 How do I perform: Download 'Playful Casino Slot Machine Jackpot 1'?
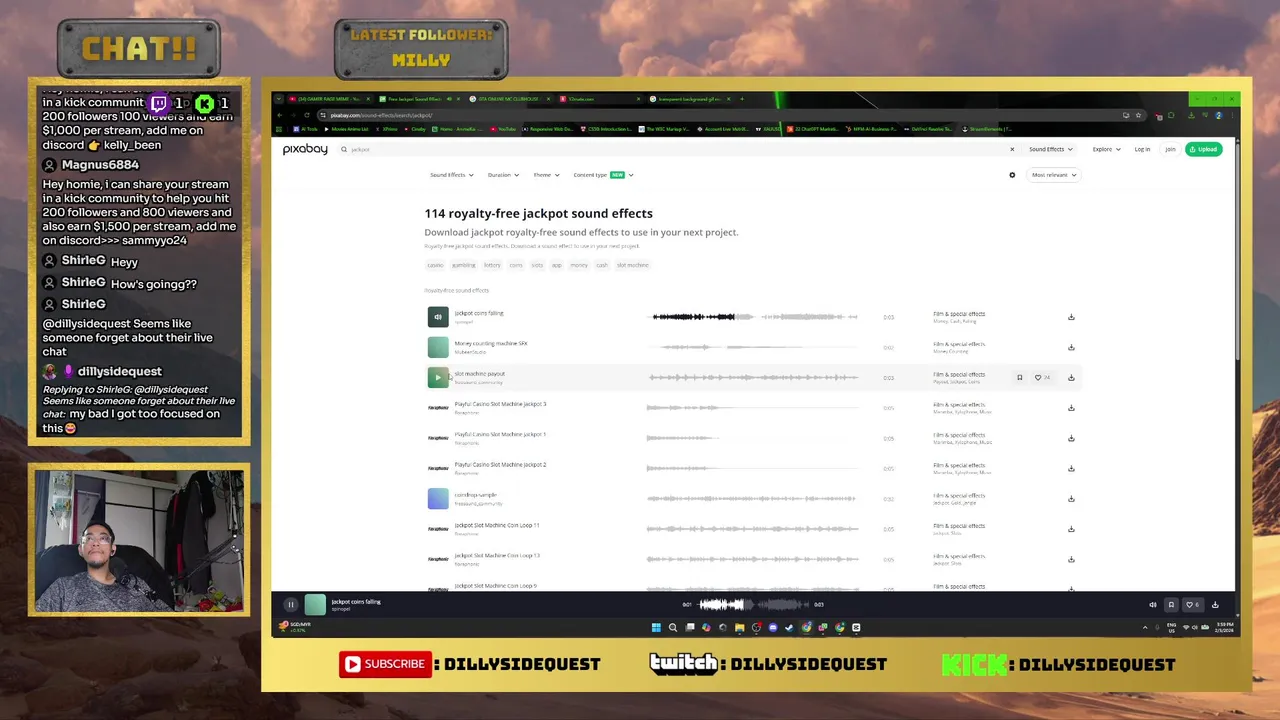coord(1071,438)
